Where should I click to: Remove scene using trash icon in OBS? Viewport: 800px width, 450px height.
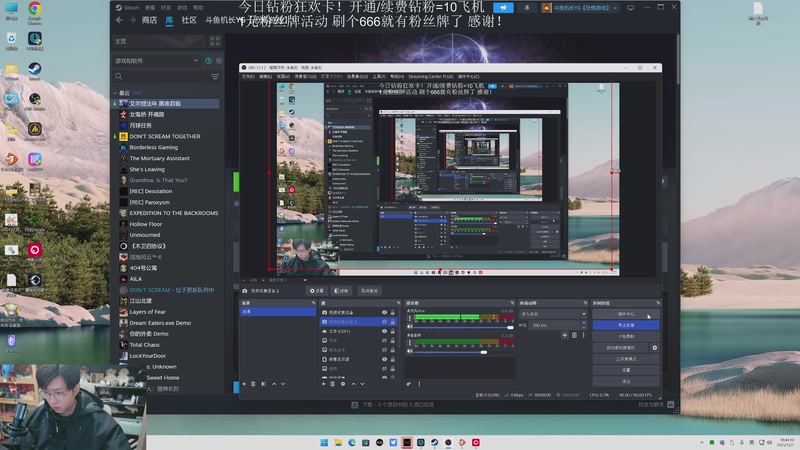click(x=253, y=384)
